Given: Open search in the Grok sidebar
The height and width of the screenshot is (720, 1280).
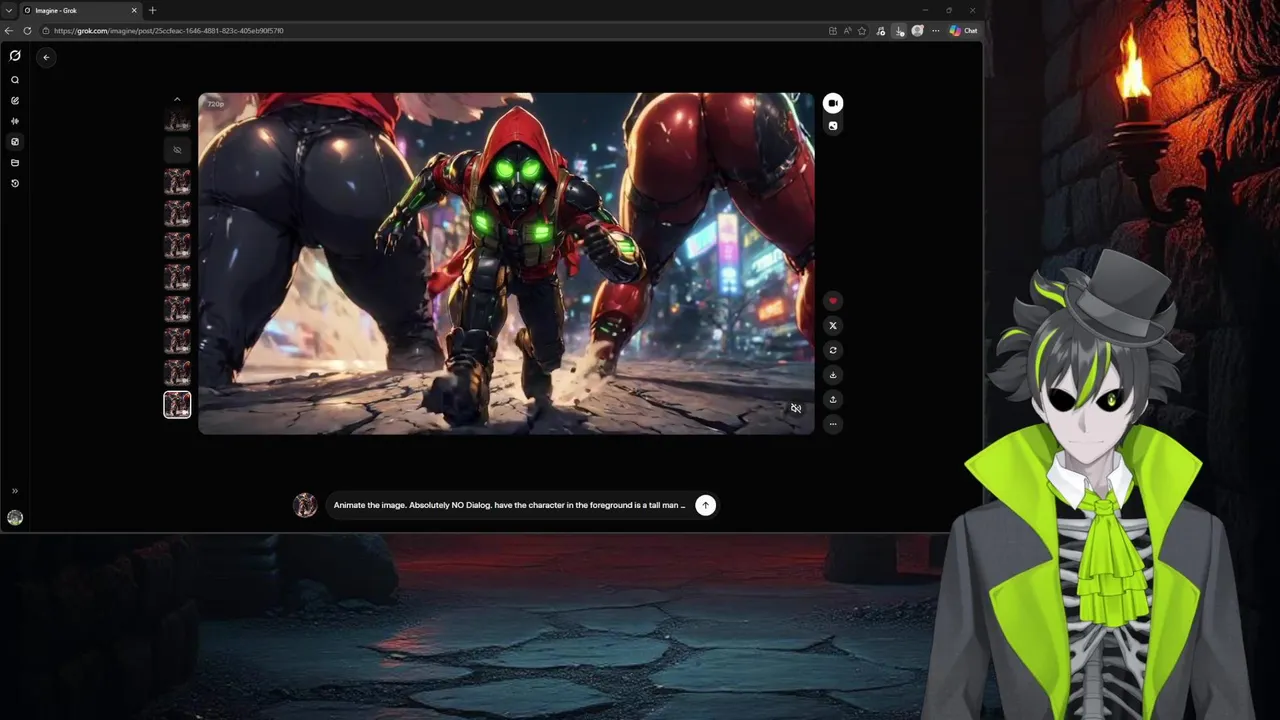Looking at the screenshot, I should [15, 80].
